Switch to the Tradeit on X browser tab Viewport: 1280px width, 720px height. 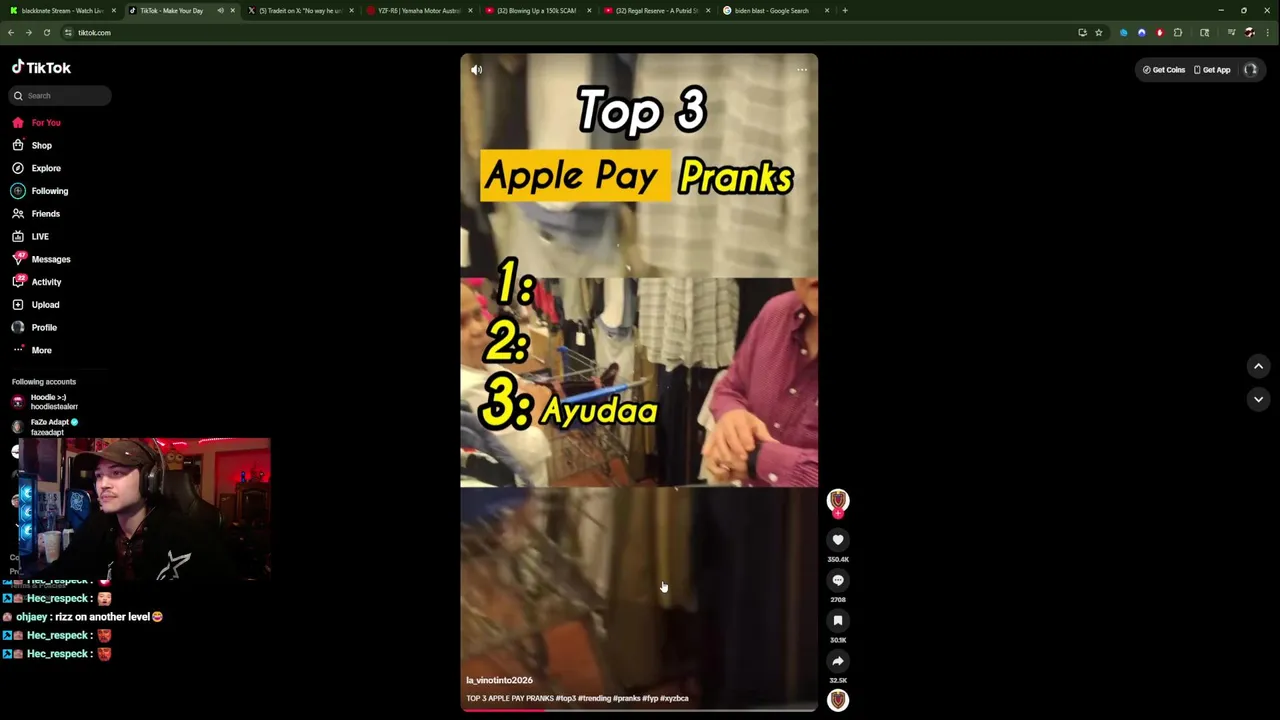300,11
